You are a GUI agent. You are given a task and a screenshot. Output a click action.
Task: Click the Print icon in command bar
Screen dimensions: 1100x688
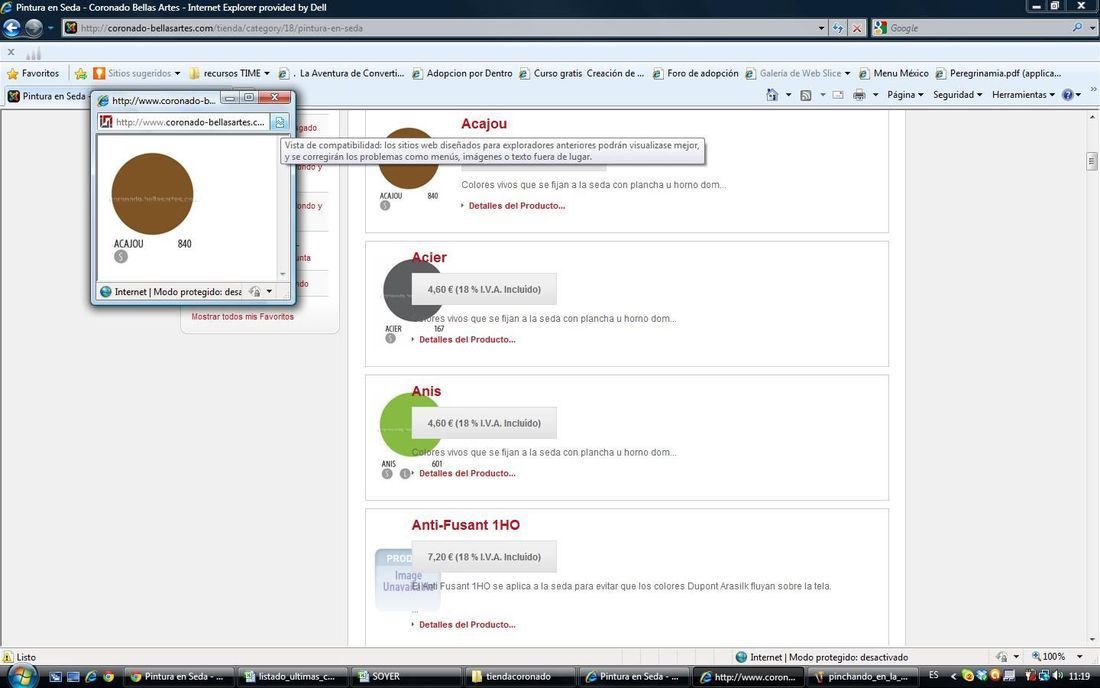coord(859,95)
